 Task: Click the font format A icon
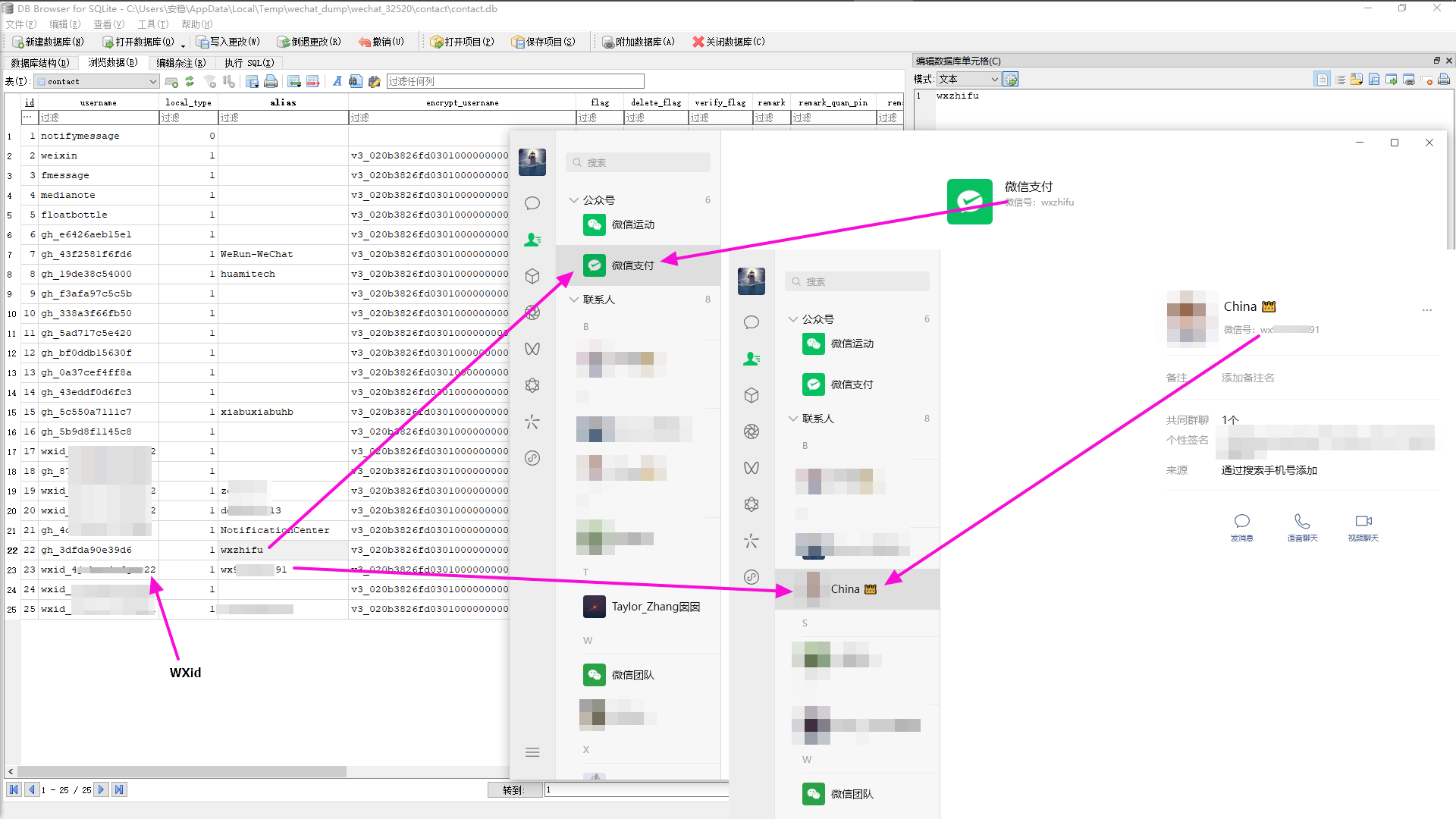pyautogui.click(x=337, y=81)
